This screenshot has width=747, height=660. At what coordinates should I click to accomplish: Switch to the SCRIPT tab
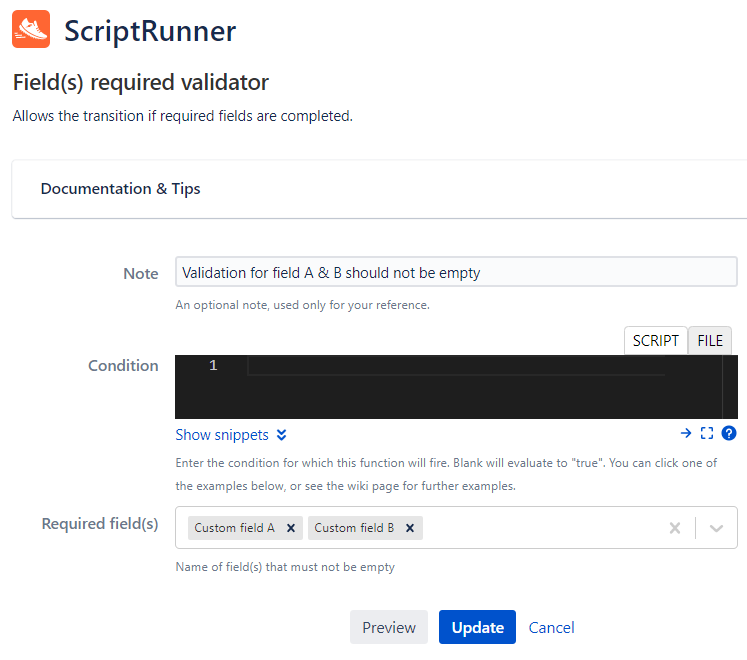[x=656, y=341]
